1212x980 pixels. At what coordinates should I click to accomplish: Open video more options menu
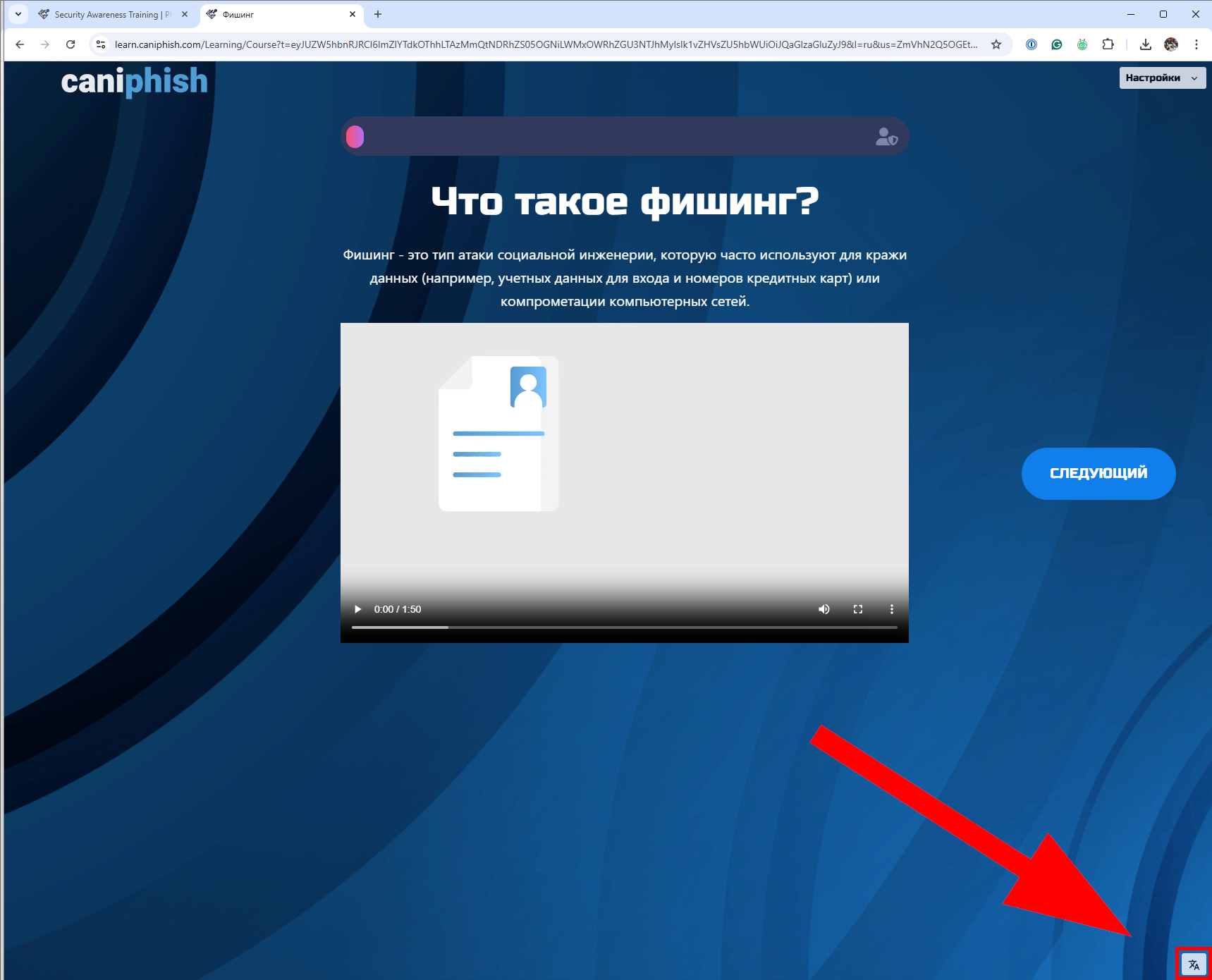click(x=892, y=609)
